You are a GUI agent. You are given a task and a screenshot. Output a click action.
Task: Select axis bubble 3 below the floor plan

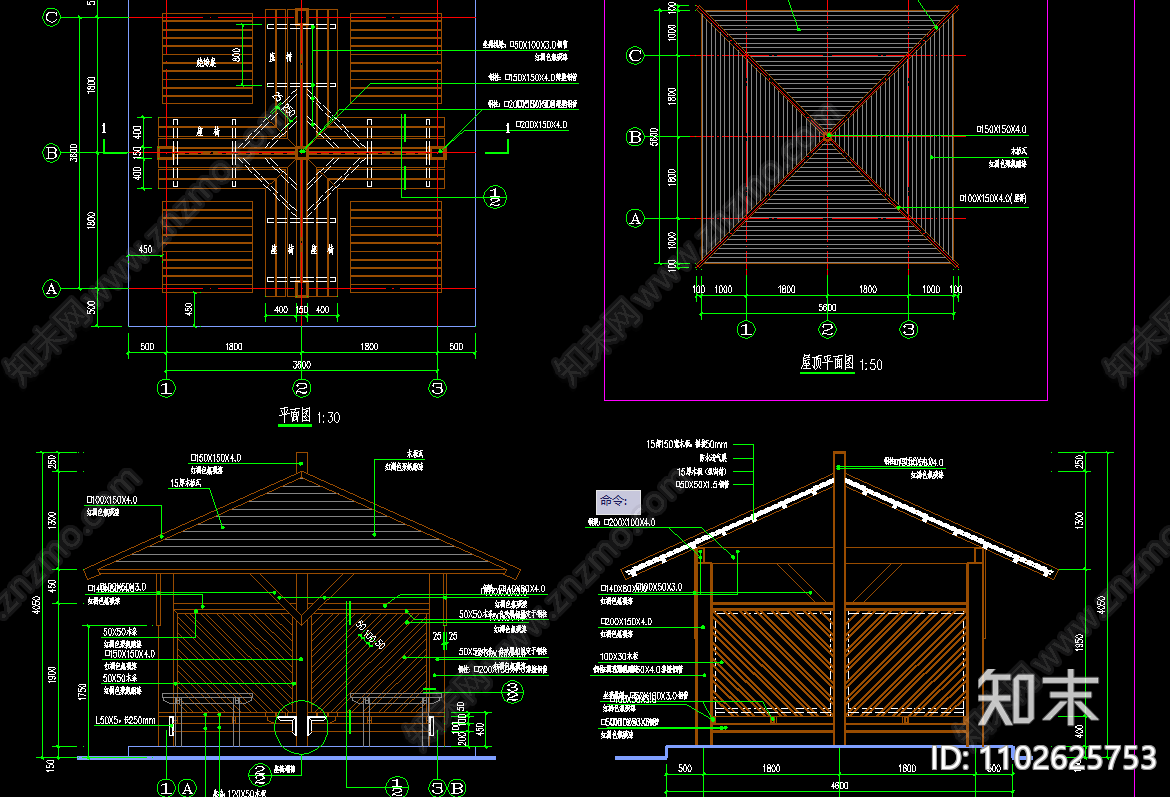436,388
